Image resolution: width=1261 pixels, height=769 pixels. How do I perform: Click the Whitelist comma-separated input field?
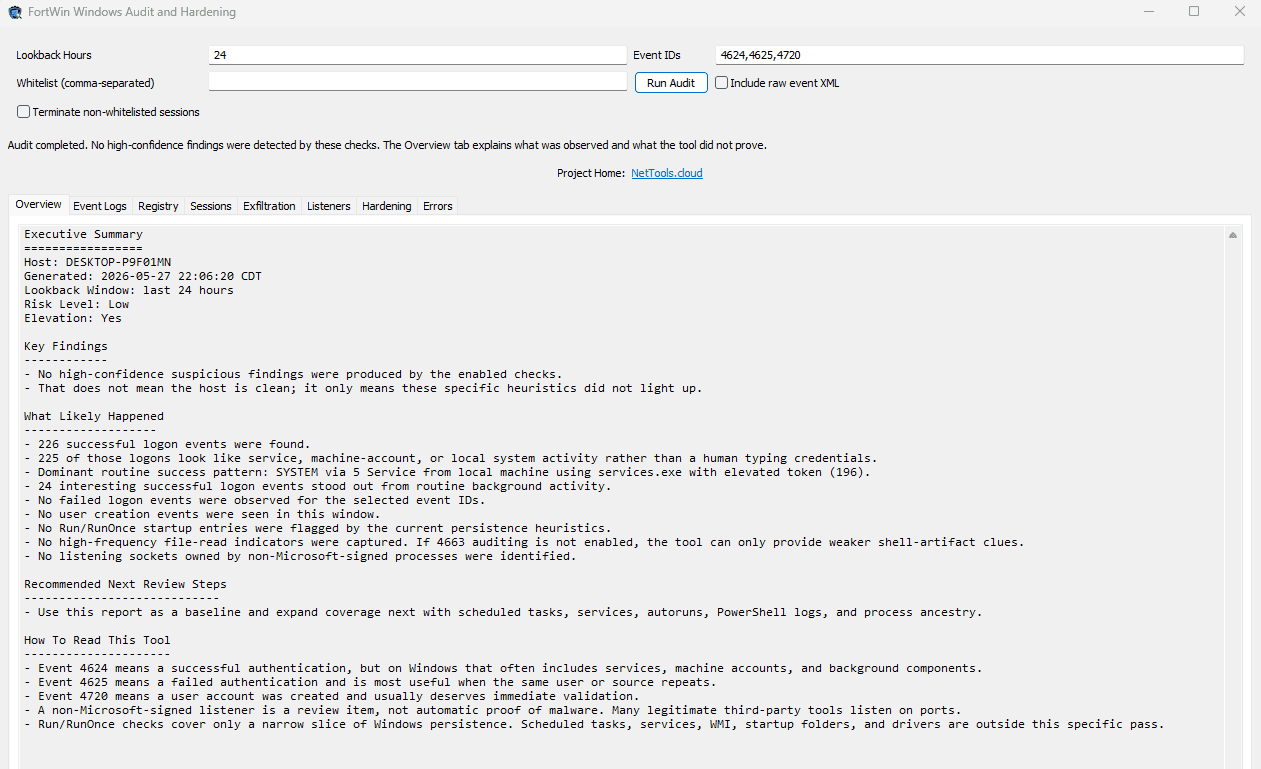coord(417,82)
